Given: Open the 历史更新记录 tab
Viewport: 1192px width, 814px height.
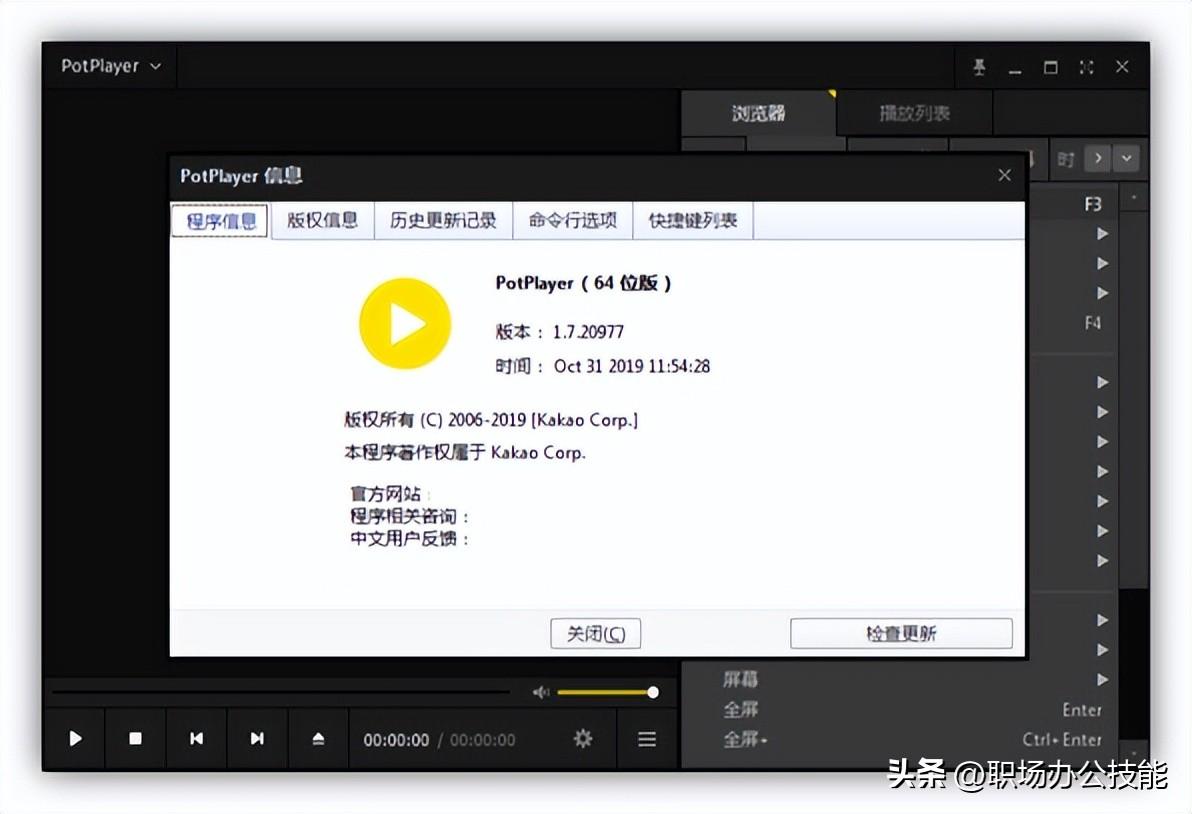Looking at the screenshot, I should click(443, 220).
